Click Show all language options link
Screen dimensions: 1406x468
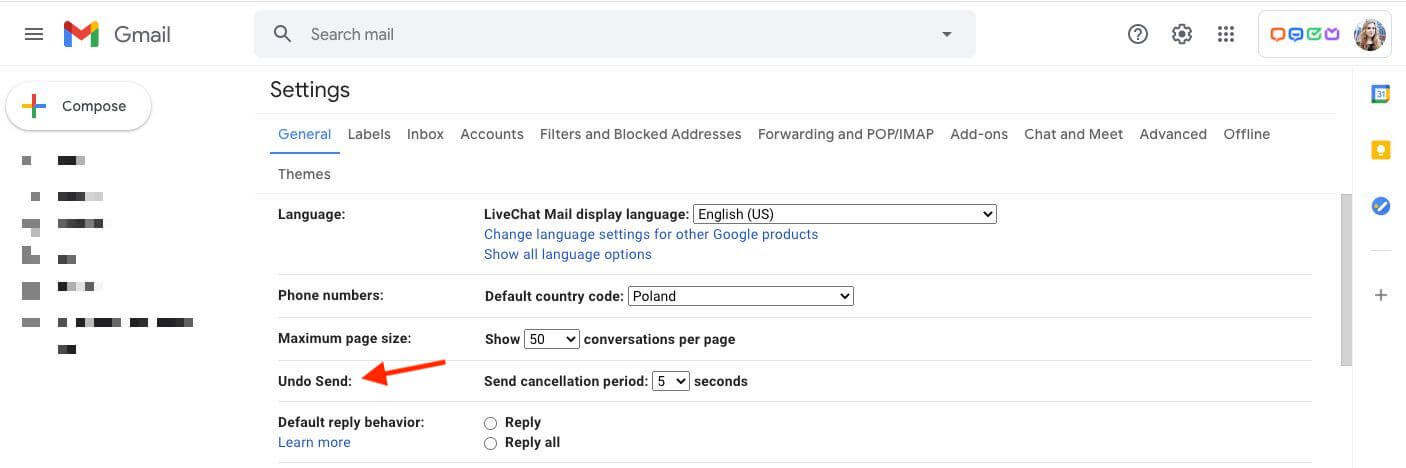click(567, 254)
